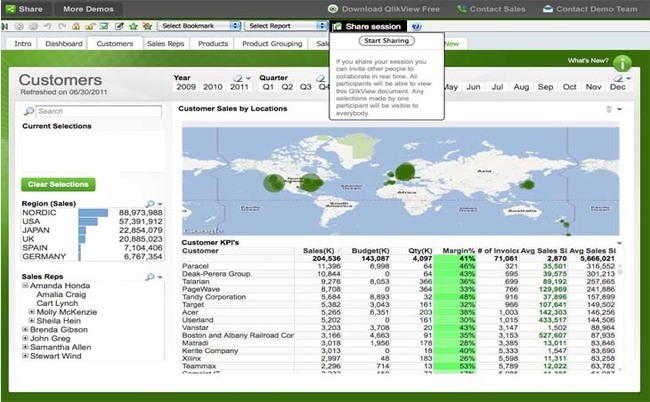Click the help question mark icon
This screenshot has width=650, height=402.
416,26
